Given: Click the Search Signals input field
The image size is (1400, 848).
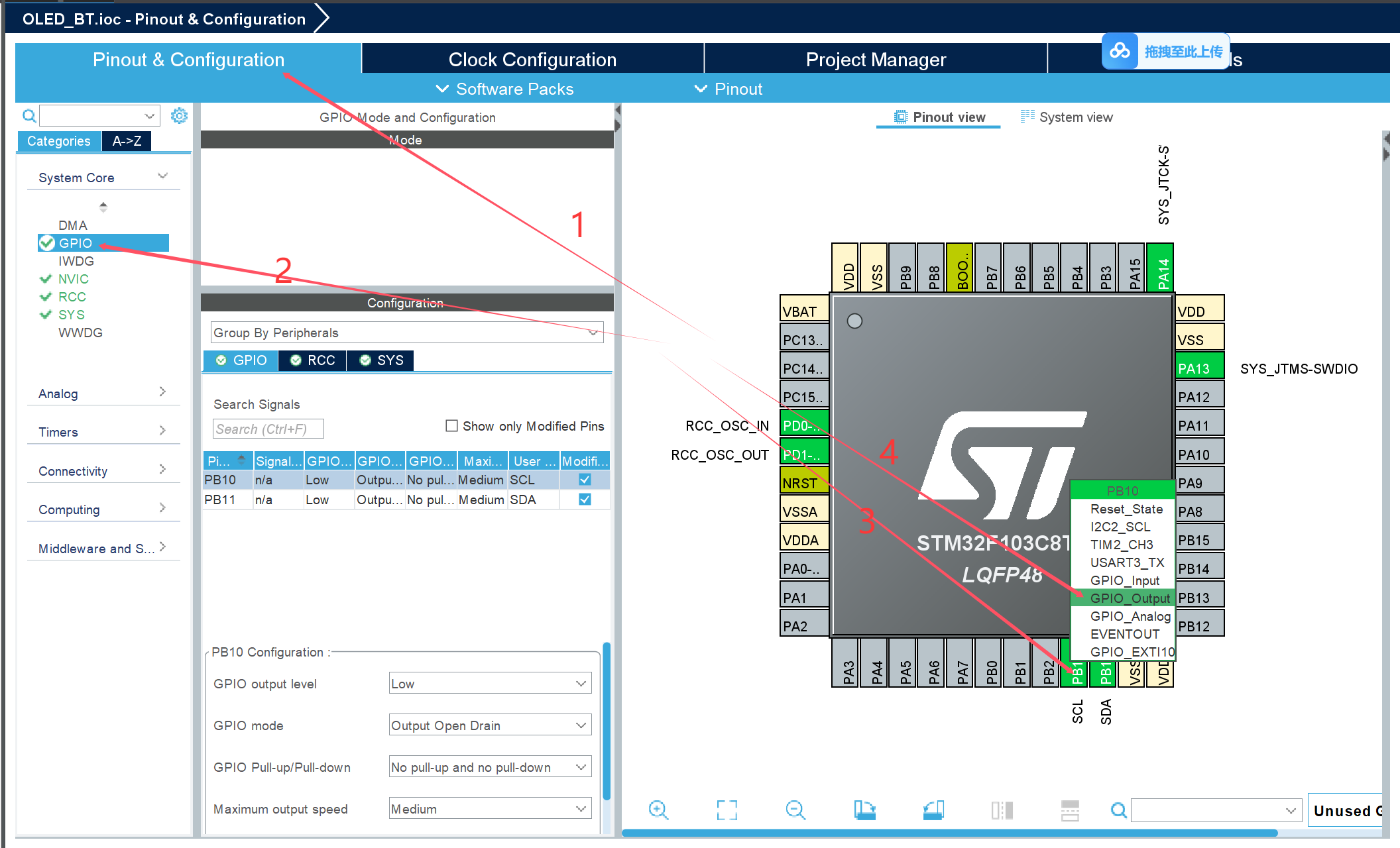Looking at the screenshot, I should [x=268, y=429].
